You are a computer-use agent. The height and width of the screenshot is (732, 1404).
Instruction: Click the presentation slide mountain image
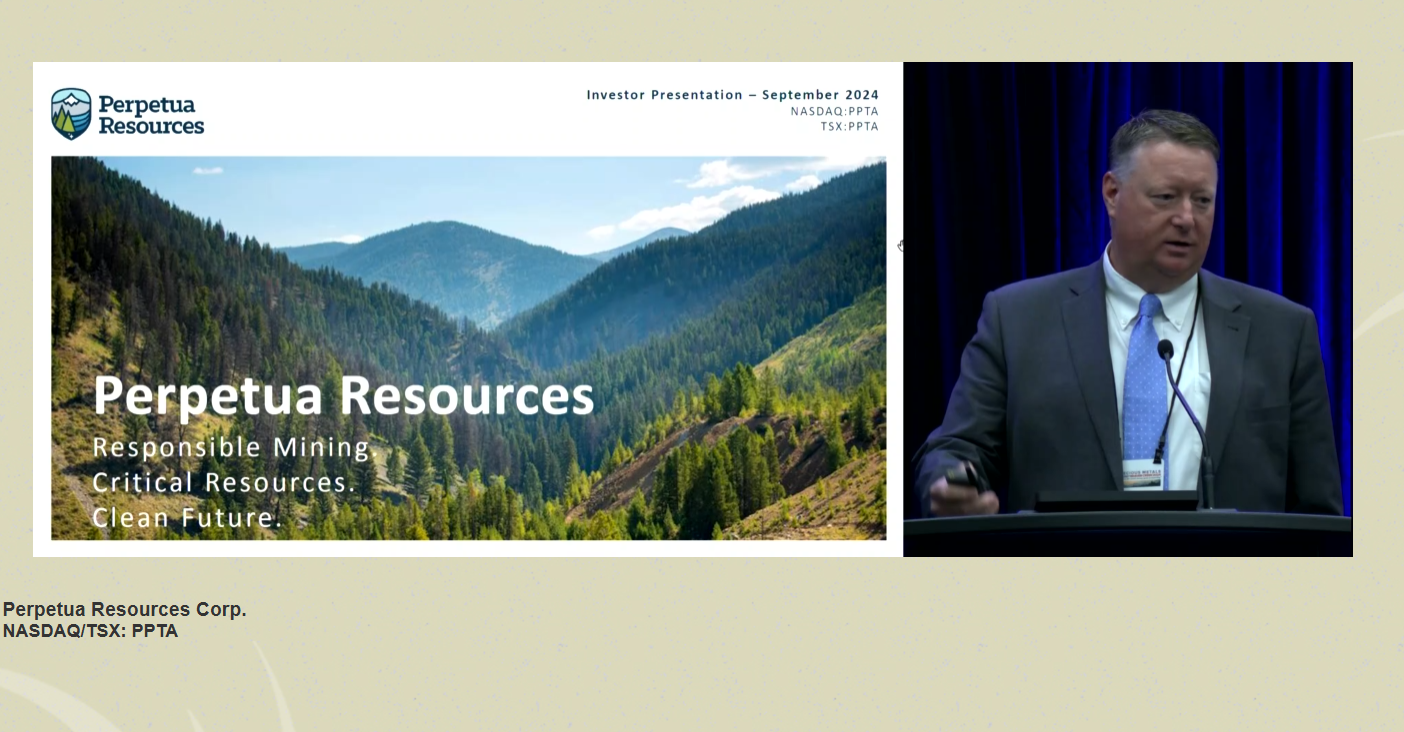coord(468,348)
